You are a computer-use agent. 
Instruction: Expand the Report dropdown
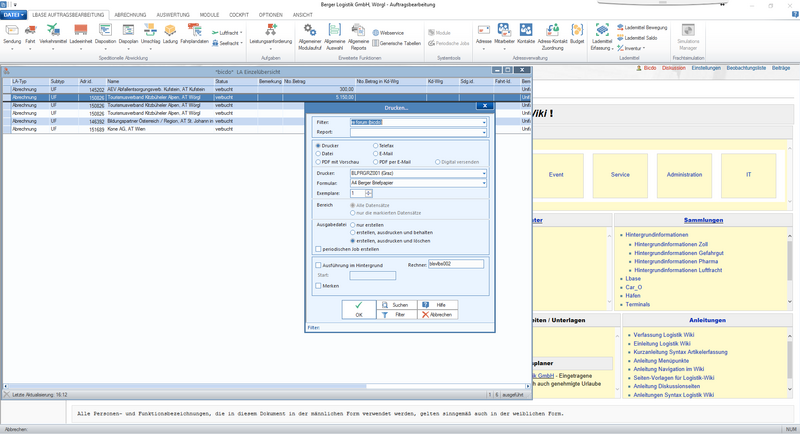click(484, 133)
